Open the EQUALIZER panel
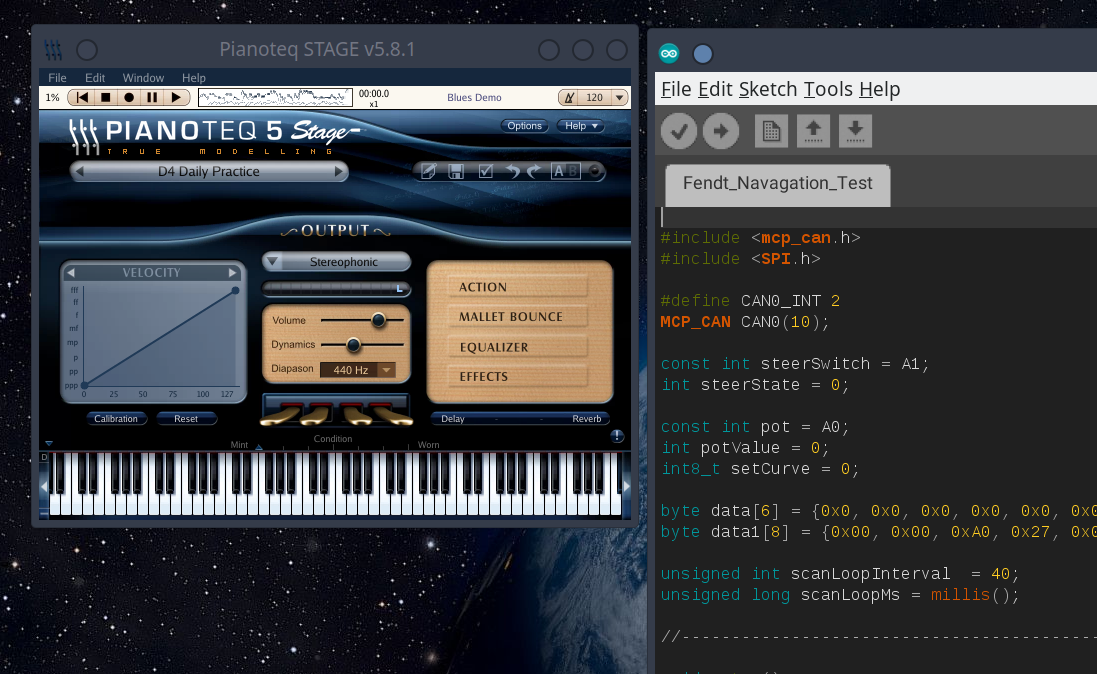Viewport: 1097px width, 674px height. click(x=517, y=347)
